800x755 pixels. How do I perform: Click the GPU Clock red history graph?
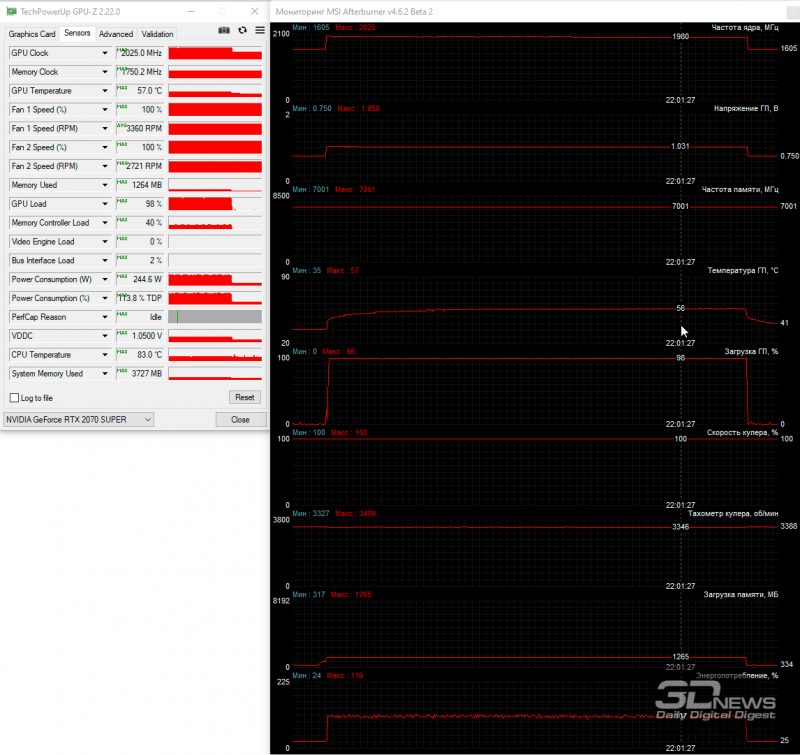pyautogui.click(x=215, y=53)
